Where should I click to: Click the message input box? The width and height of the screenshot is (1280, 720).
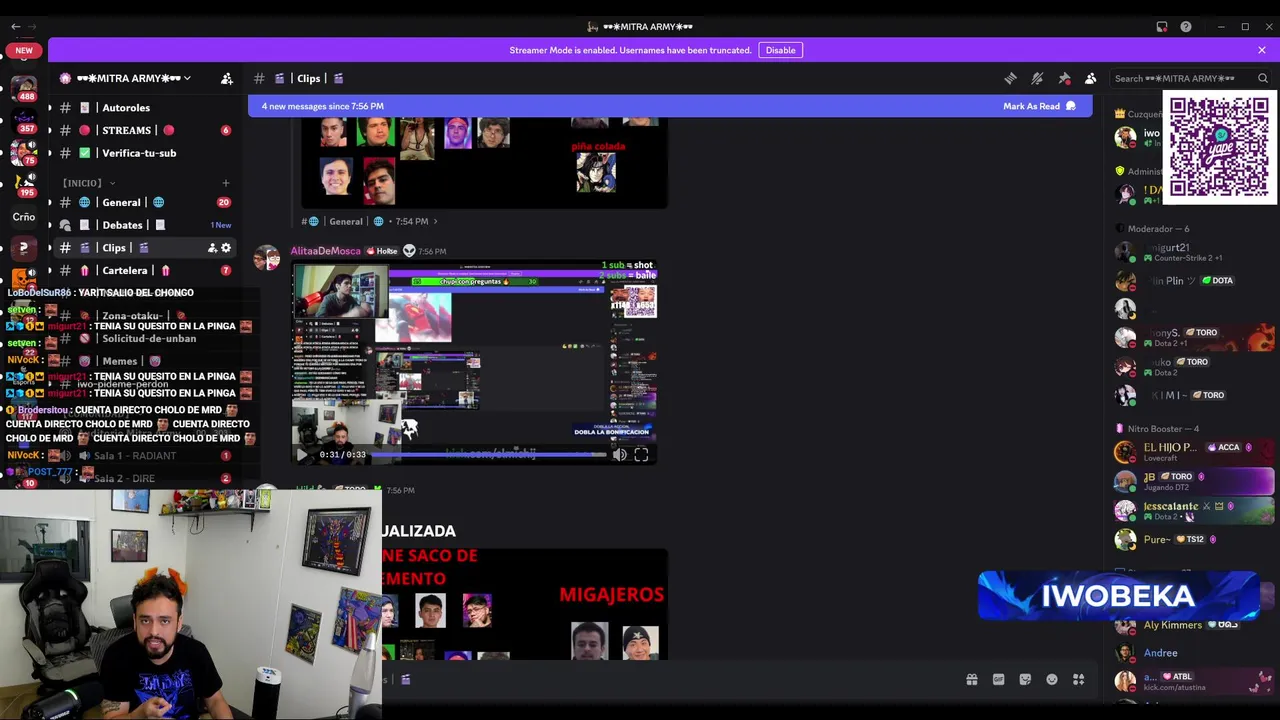[670, 680]
